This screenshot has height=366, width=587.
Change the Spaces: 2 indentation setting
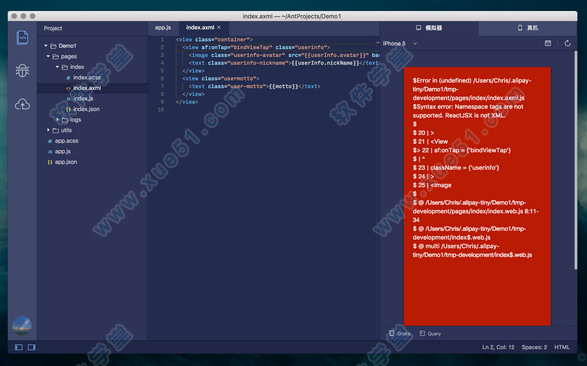pos(534,347)
